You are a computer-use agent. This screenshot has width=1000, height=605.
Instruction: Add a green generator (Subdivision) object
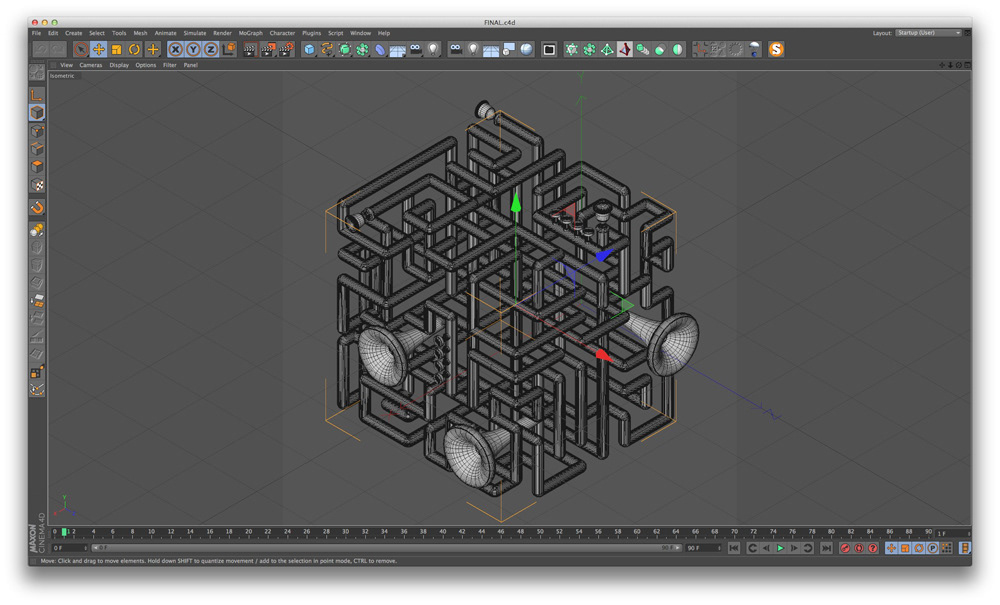coord(344,49)
